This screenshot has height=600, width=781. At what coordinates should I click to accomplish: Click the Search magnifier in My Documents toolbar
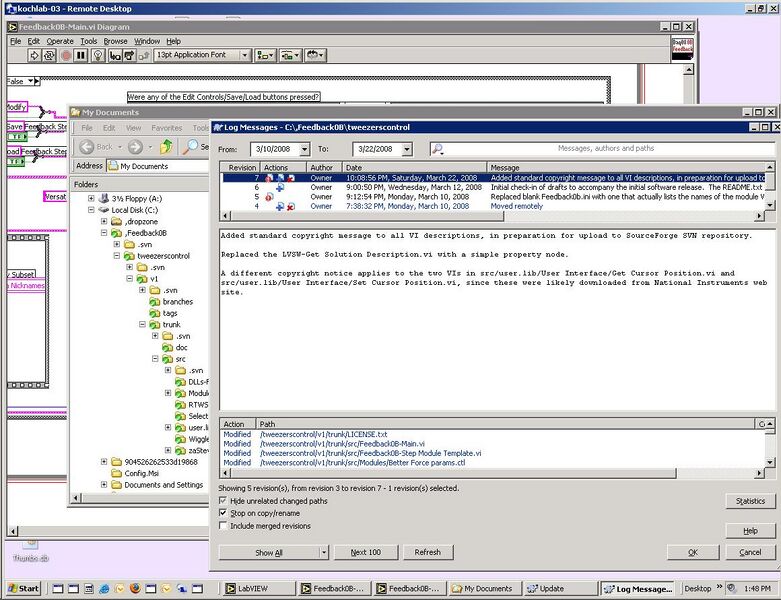click(x=190, y=146)
